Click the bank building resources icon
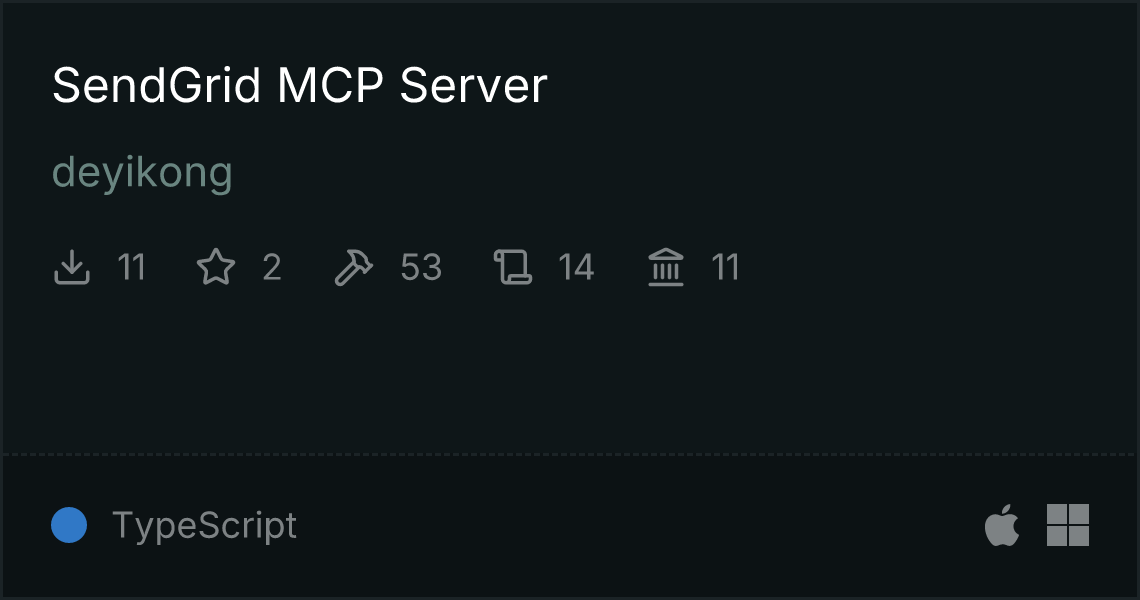This screenshot has width=1140, height=600. [666, 267]
